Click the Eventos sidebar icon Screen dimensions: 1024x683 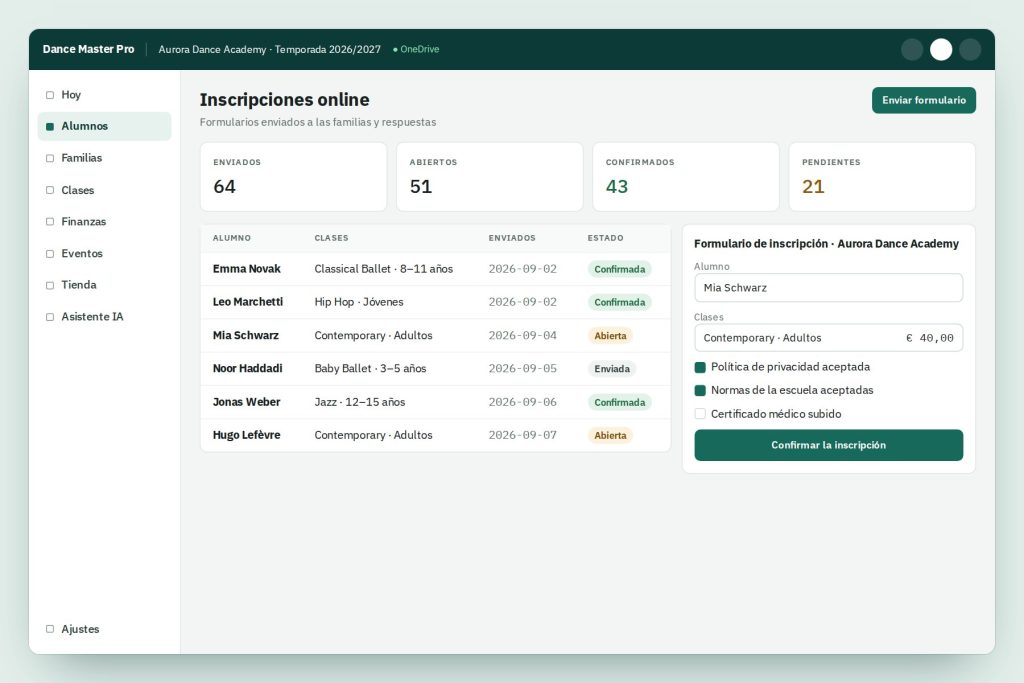(50, 253)
